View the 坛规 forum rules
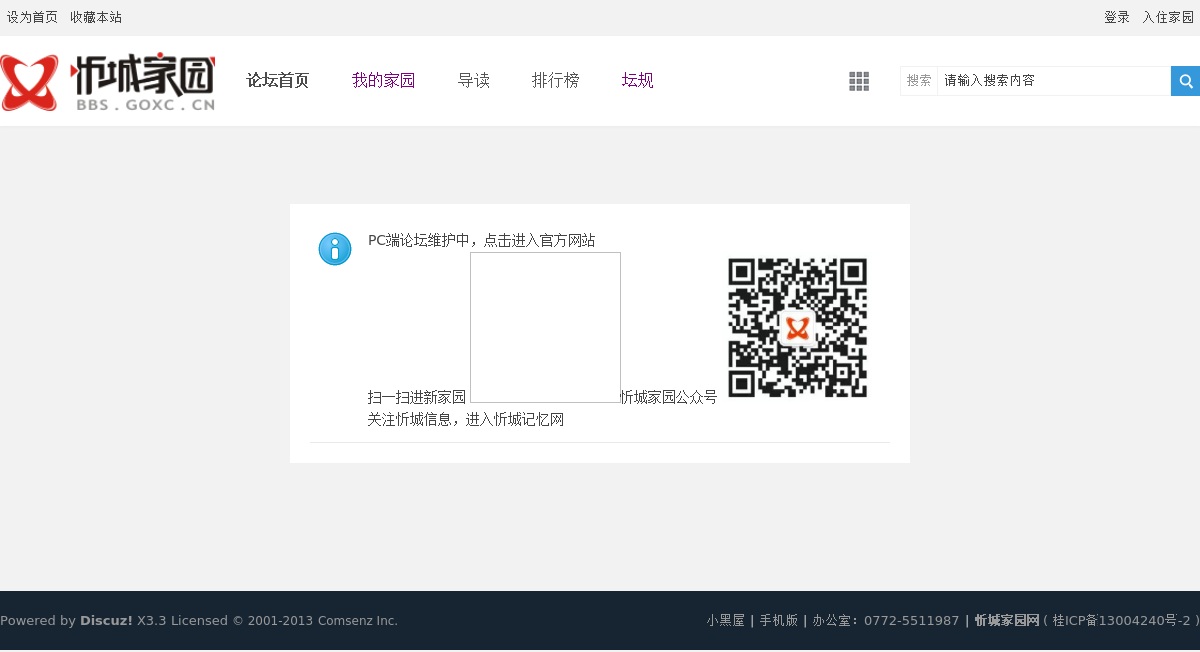 [x=637, y=81]
